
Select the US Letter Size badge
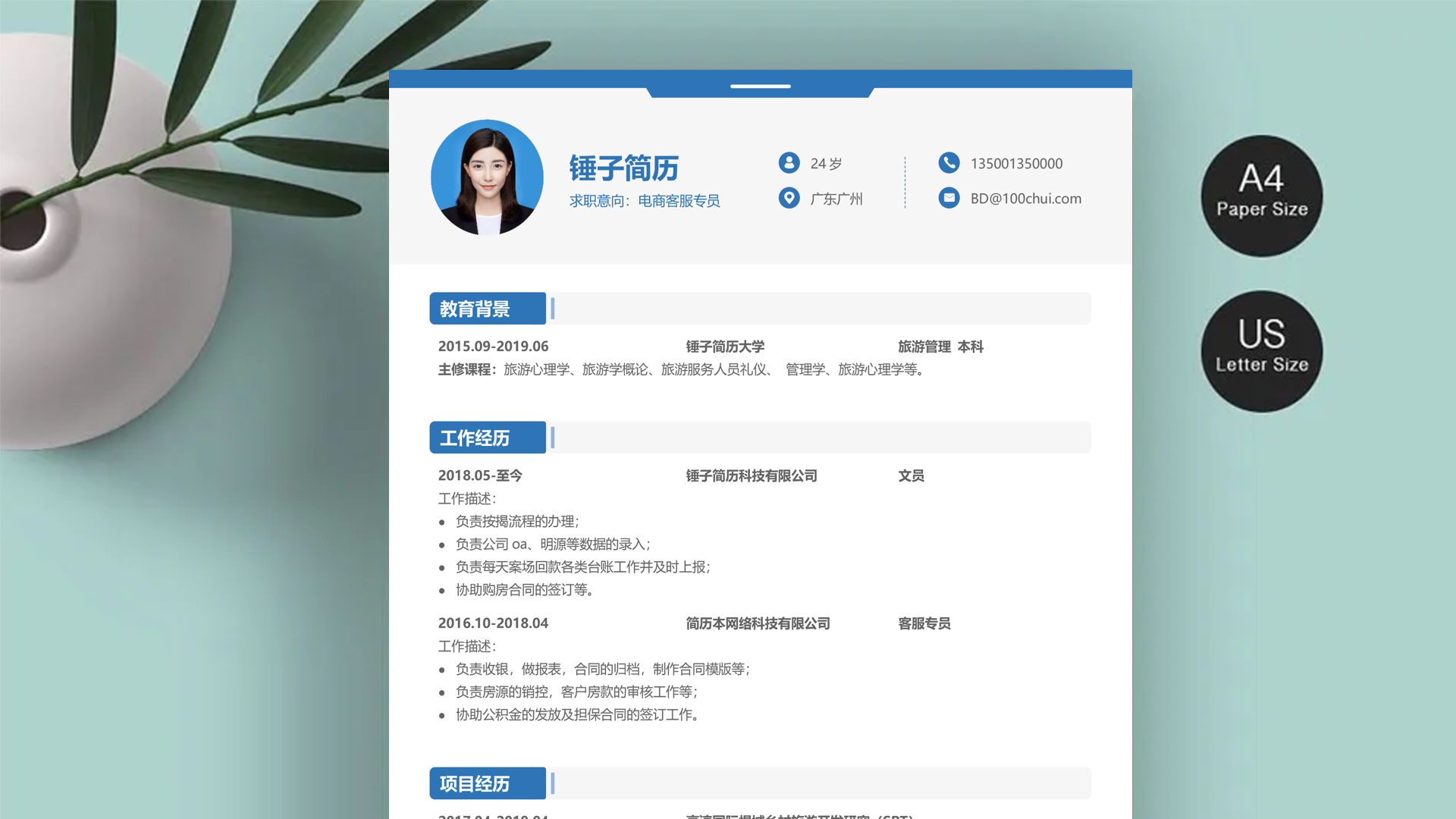tap(1262, 351)
